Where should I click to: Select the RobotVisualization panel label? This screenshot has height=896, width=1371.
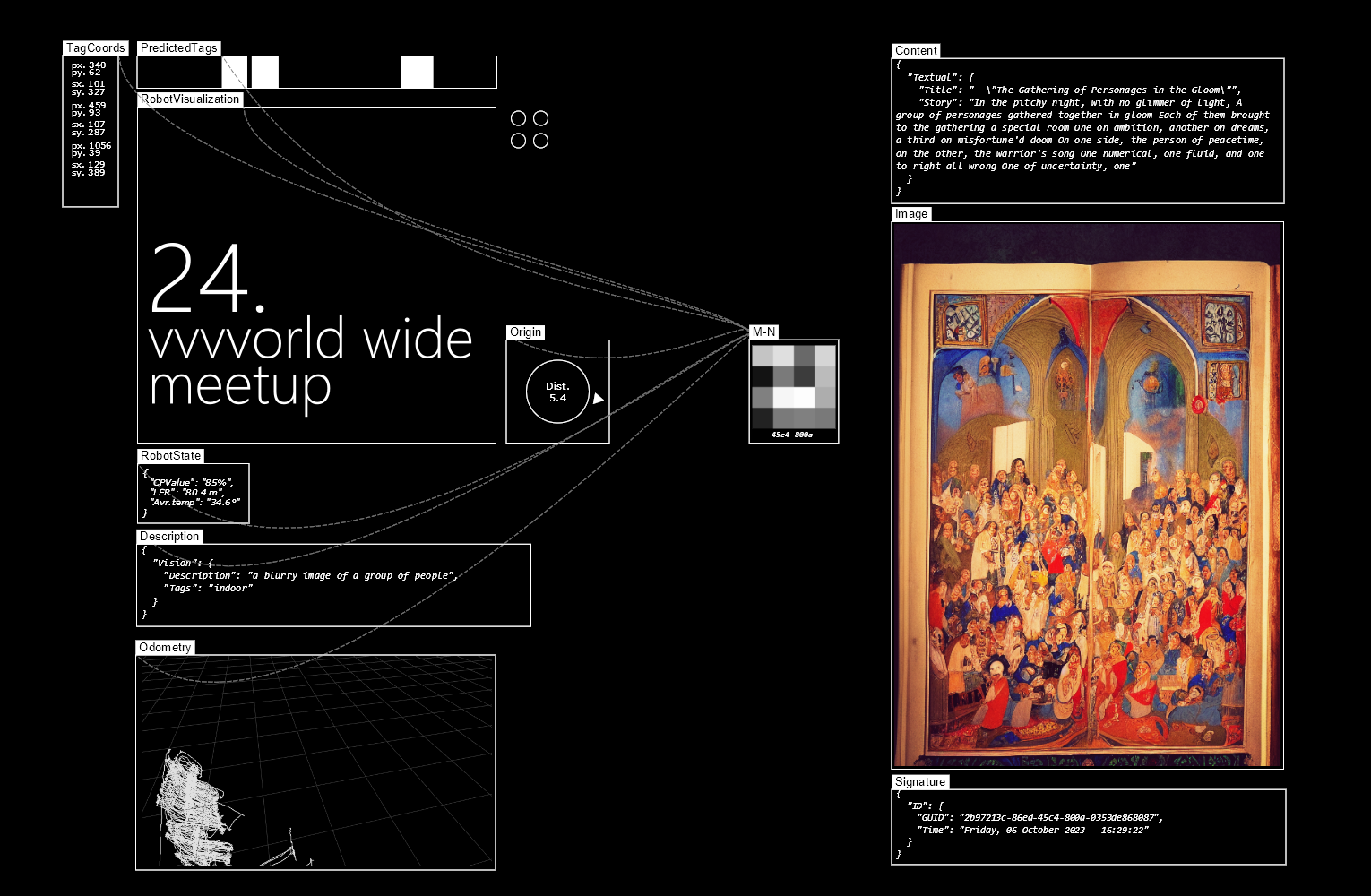190,99
